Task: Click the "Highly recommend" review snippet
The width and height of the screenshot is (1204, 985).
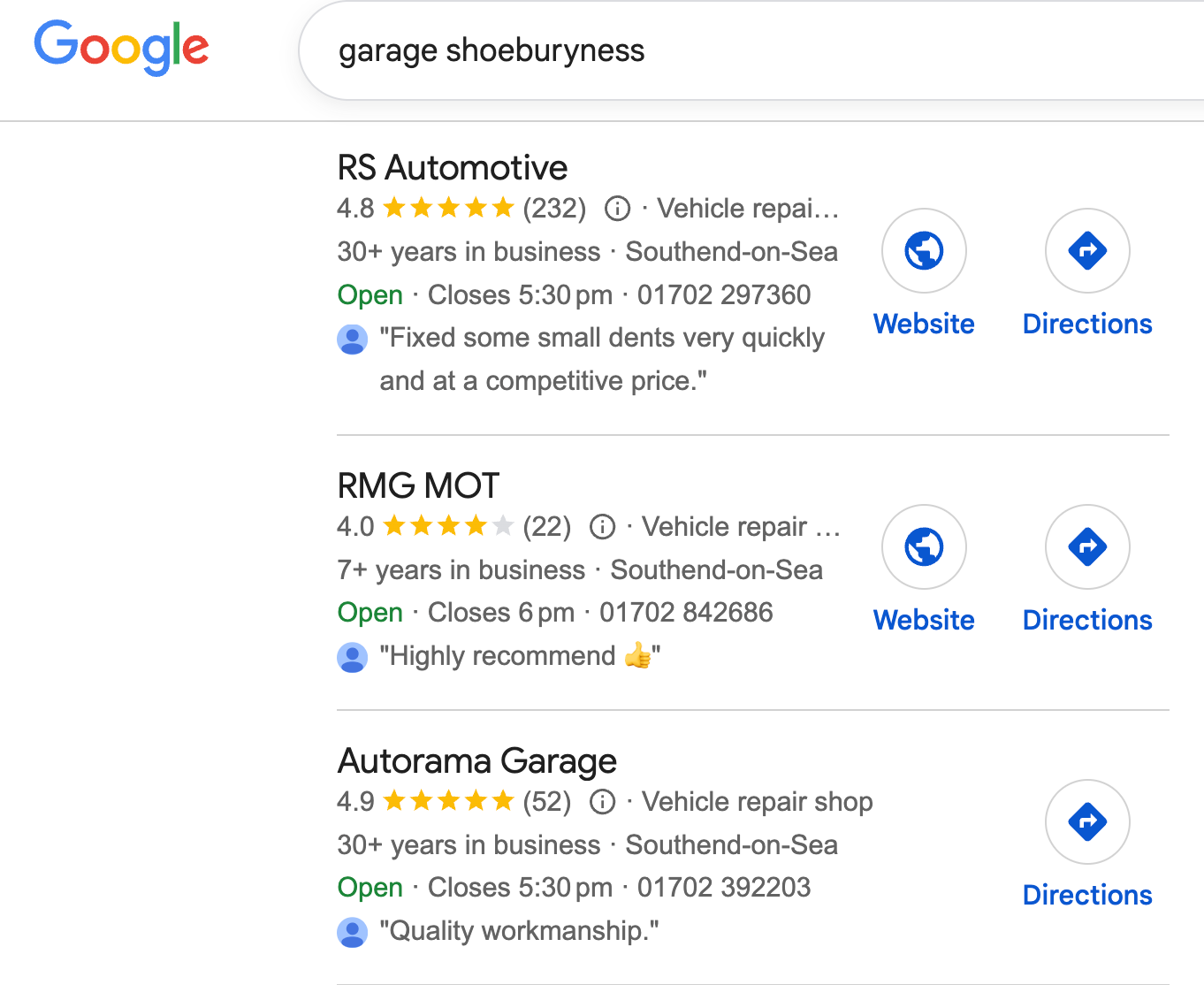Action: point(520,656)
